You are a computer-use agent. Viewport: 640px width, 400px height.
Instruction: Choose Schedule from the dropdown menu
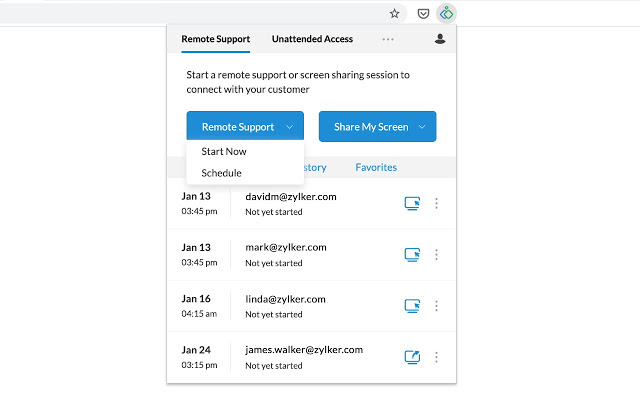pyautogui.click(x=221, y=173)
